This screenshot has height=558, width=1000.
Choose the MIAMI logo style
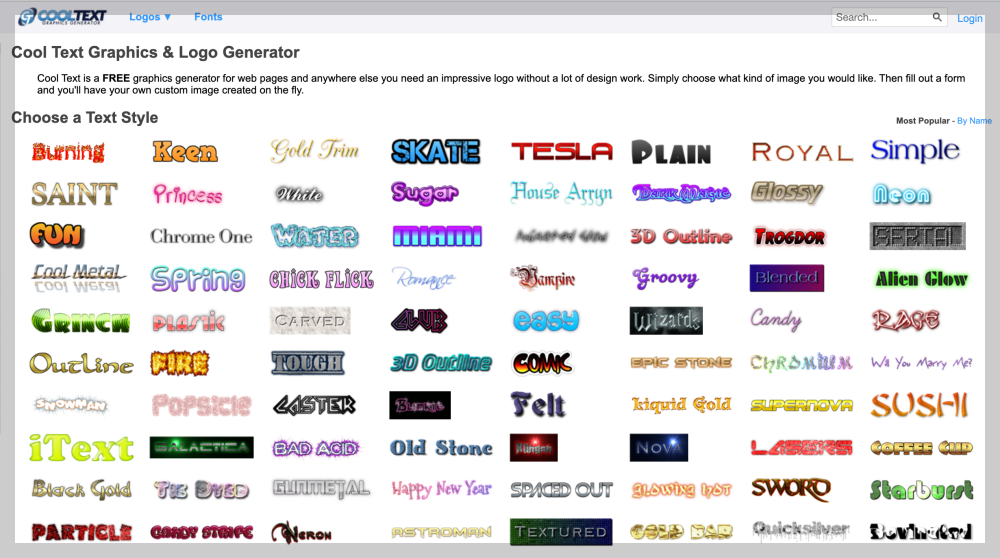(438, 237)
